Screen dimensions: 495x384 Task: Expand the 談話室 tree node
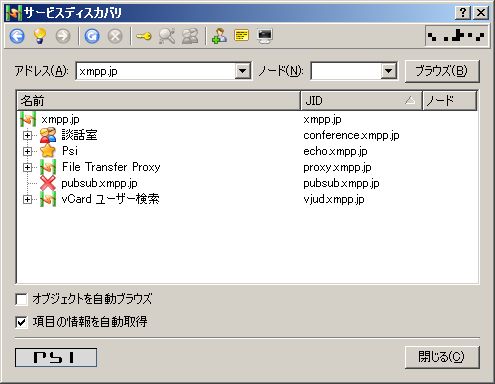[27, 135]
